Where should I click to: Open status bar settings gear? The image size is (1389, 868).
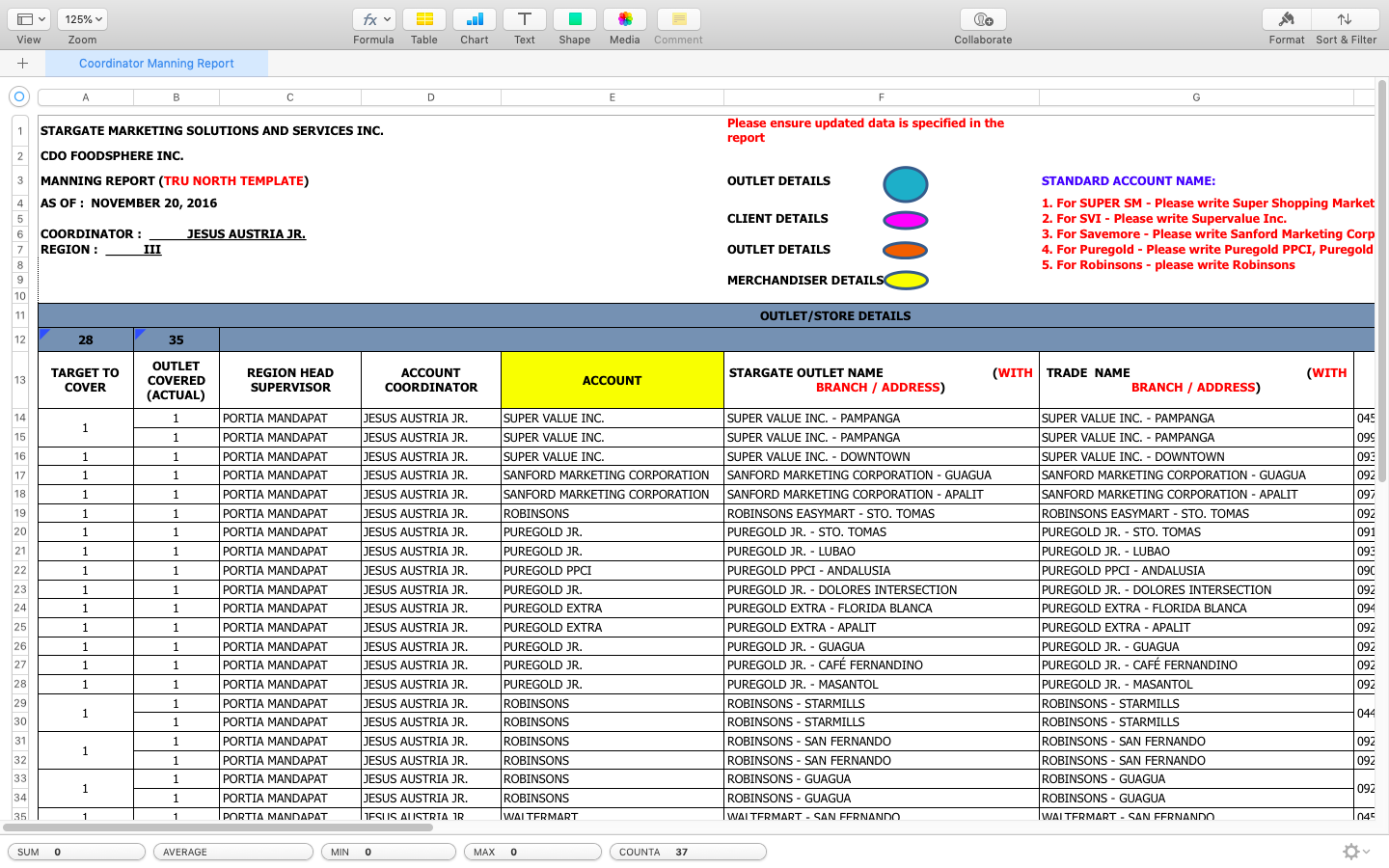point(1356,852)
